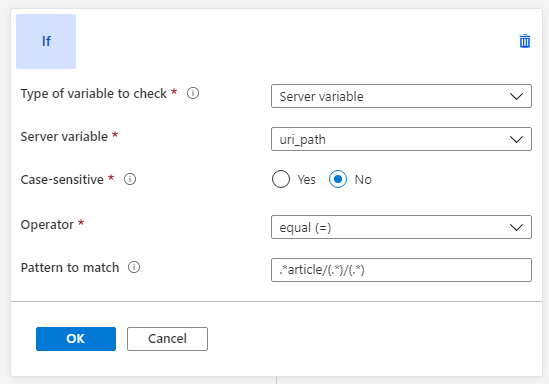Dismiss the dialog with Cancel
Image resolution: width=549 pixels, height=384 pixels.
pos(167,339)
